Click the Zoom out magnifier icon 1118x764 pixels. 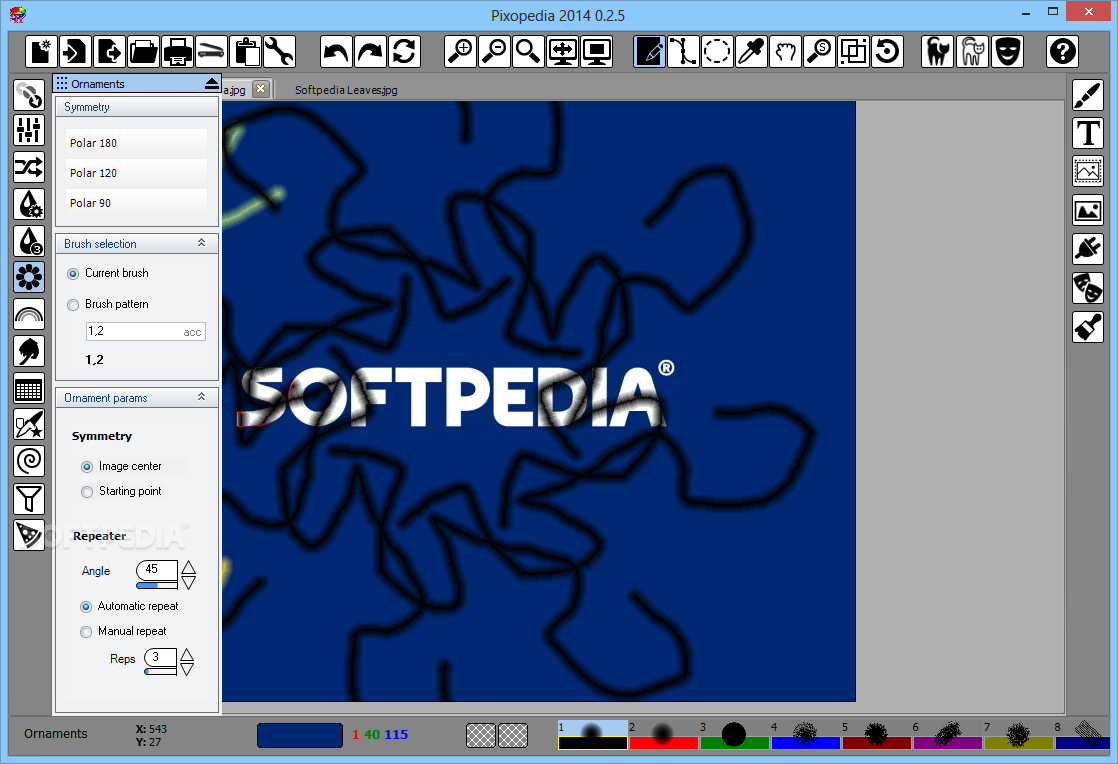(494, 51)
